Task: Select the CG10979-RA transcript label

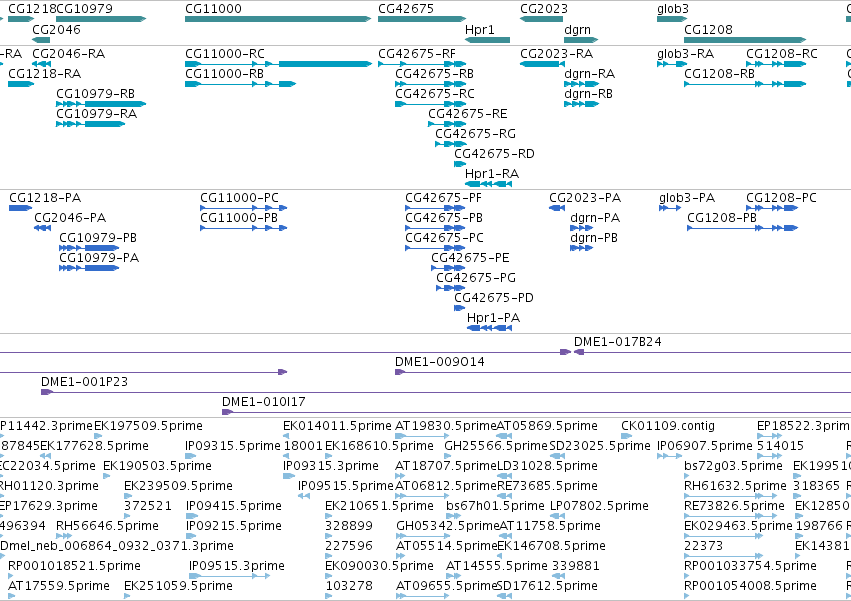Action: coord(97,113)
